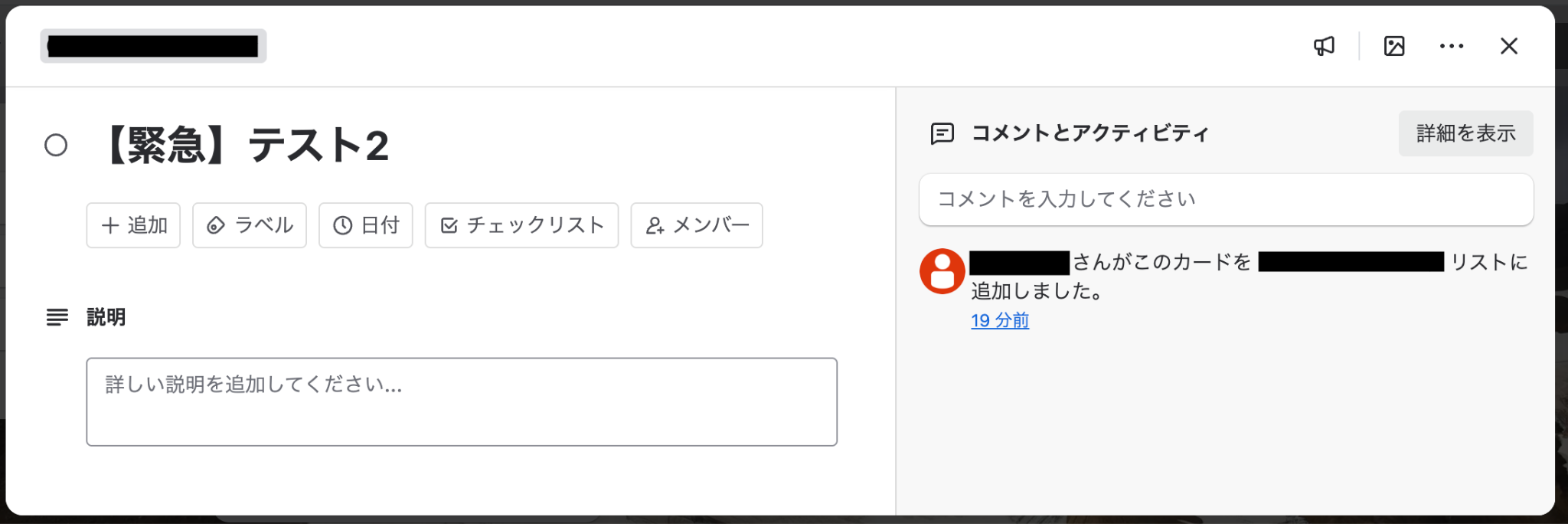Click the megaphone feedback icon

coord(1324,46)
